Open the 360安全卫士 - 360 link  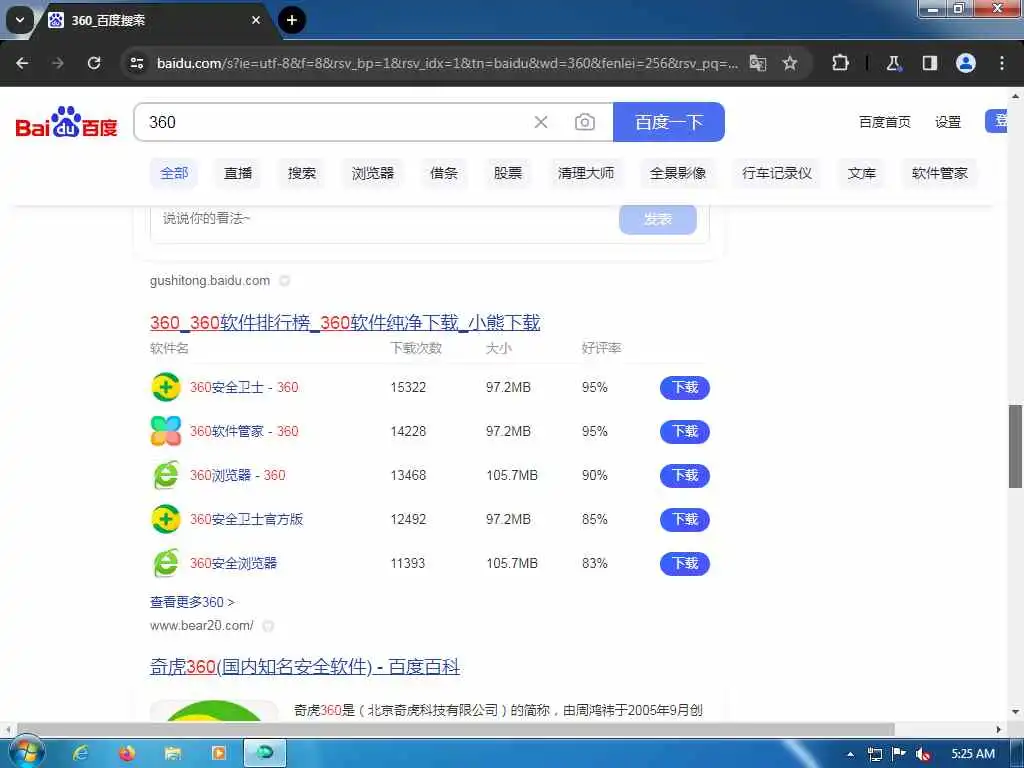(x=244, y=387)
